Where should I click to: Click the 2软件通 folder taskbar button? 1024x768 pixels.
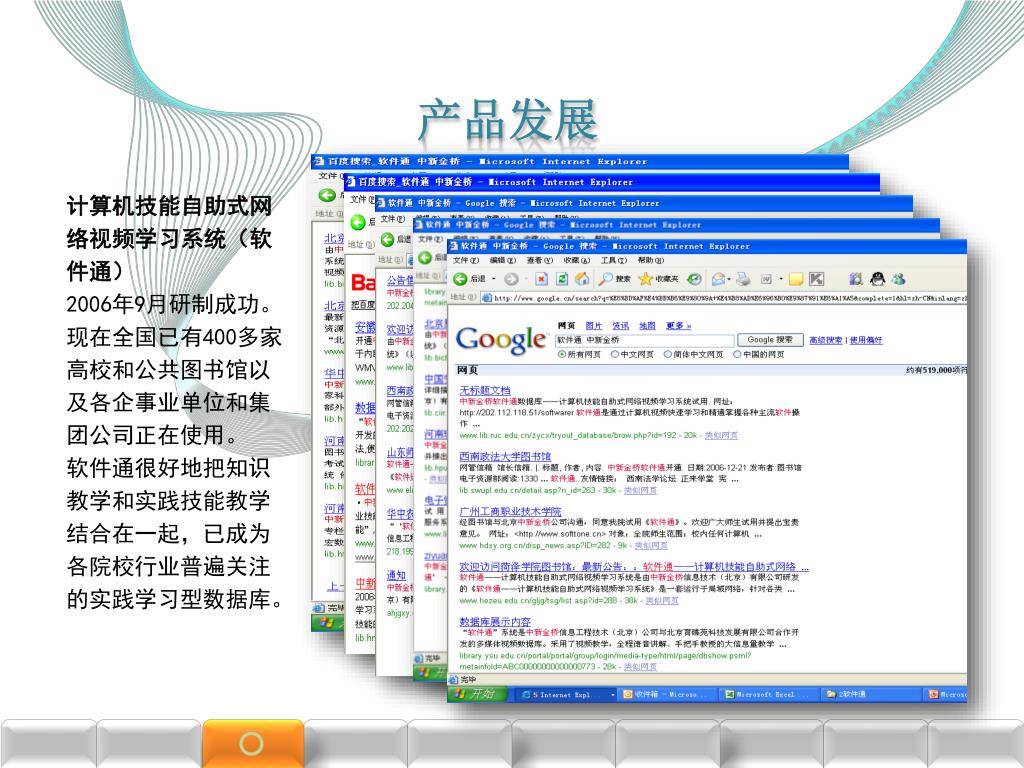(x=870, y=695)
